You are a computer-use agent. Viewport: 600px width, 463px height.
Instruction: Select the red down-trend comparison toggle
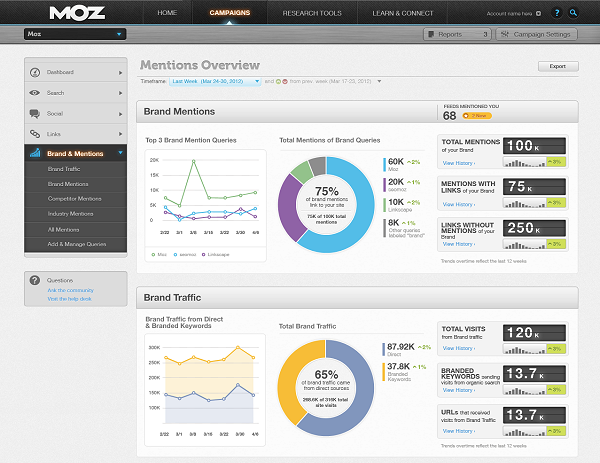click(285, 80)
